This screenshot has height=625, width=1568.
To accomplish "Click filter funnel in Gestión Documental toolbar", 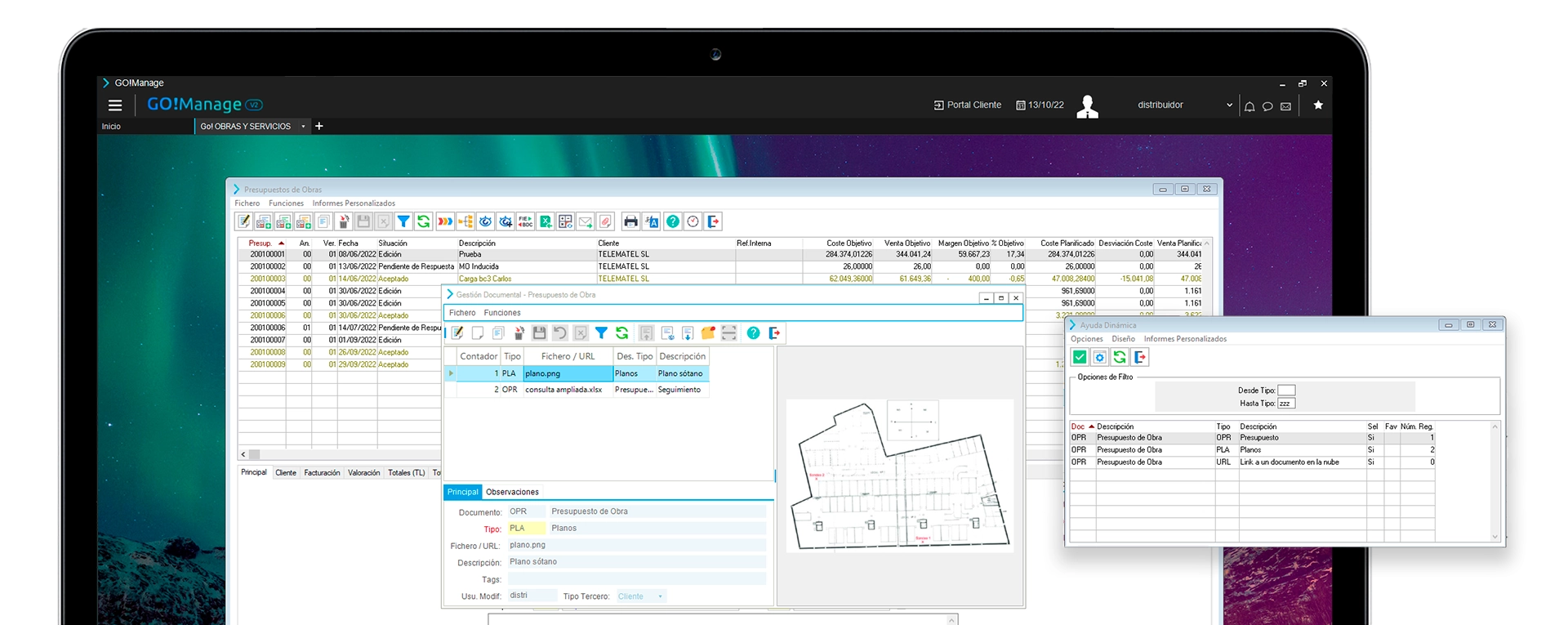I will tap(601, 333).
